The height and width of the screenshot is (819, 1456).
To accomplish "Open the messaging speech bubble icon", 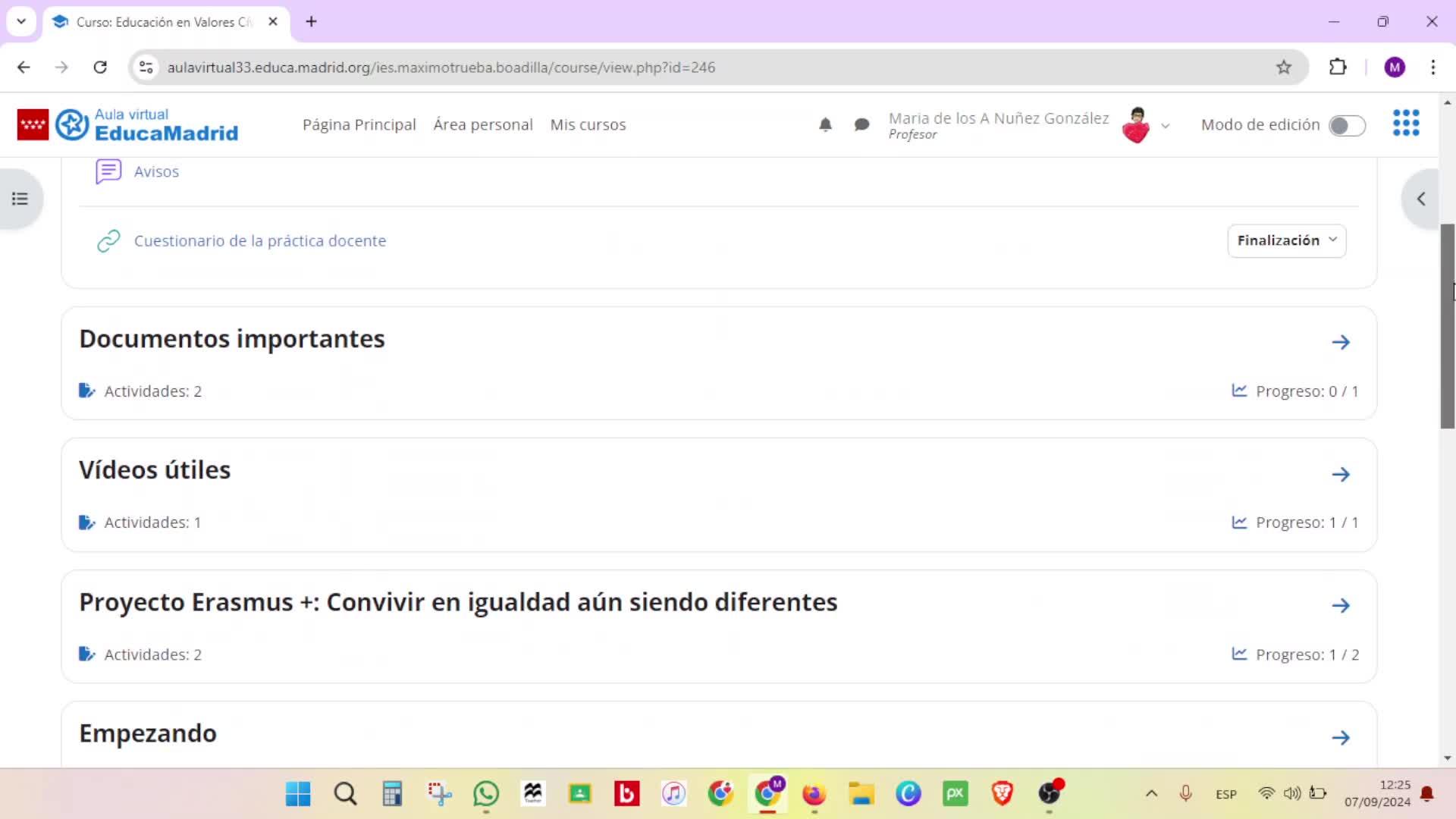I will 861,124.
